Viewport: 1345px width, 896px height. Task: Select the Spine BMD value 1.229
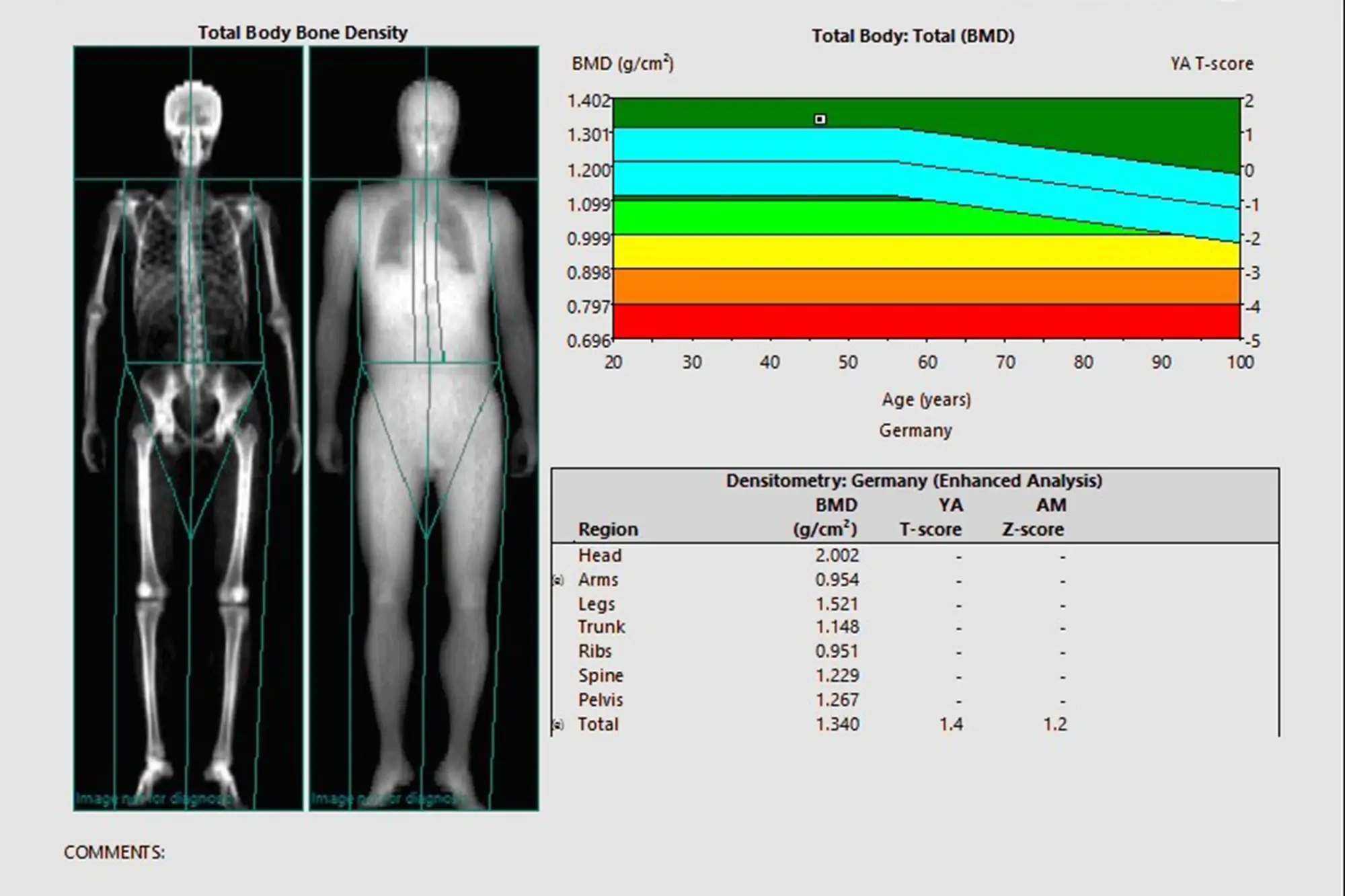(x=837, y=676)
